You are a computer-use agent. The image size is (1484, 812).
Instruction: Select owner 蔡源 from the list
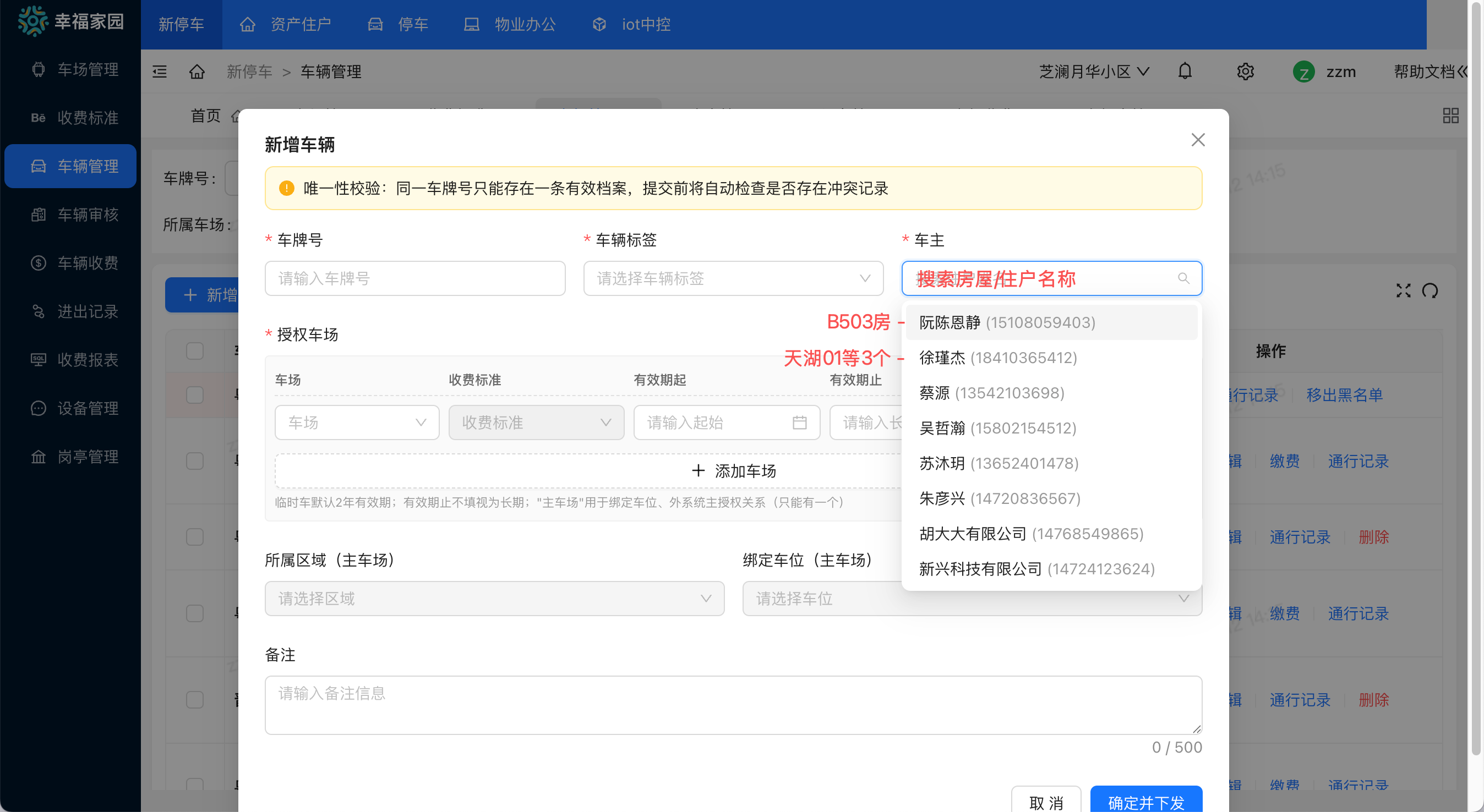tap(1051, 393)
